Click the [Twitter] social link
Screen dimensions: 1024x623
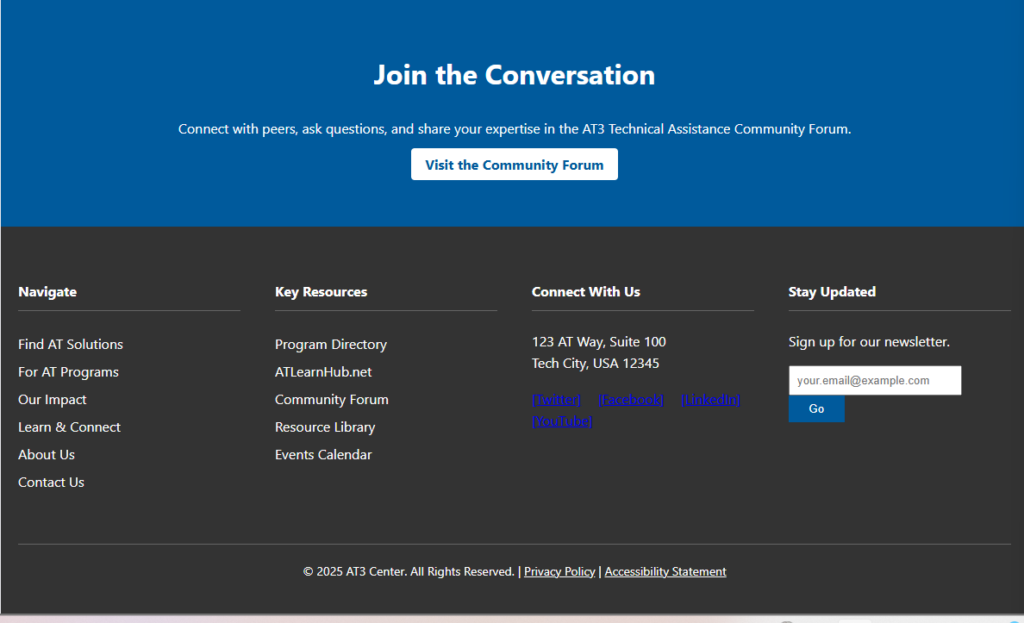556,400
